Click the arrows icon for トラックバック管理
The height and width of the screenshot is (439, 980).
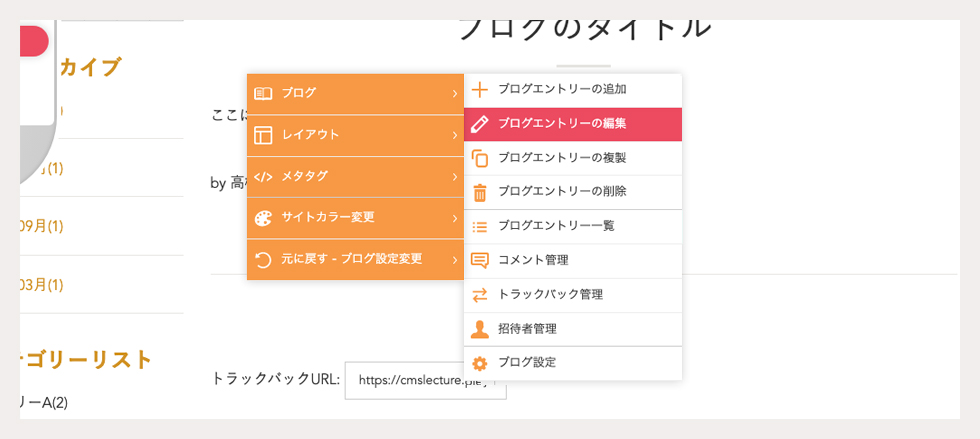click(479, 295)
